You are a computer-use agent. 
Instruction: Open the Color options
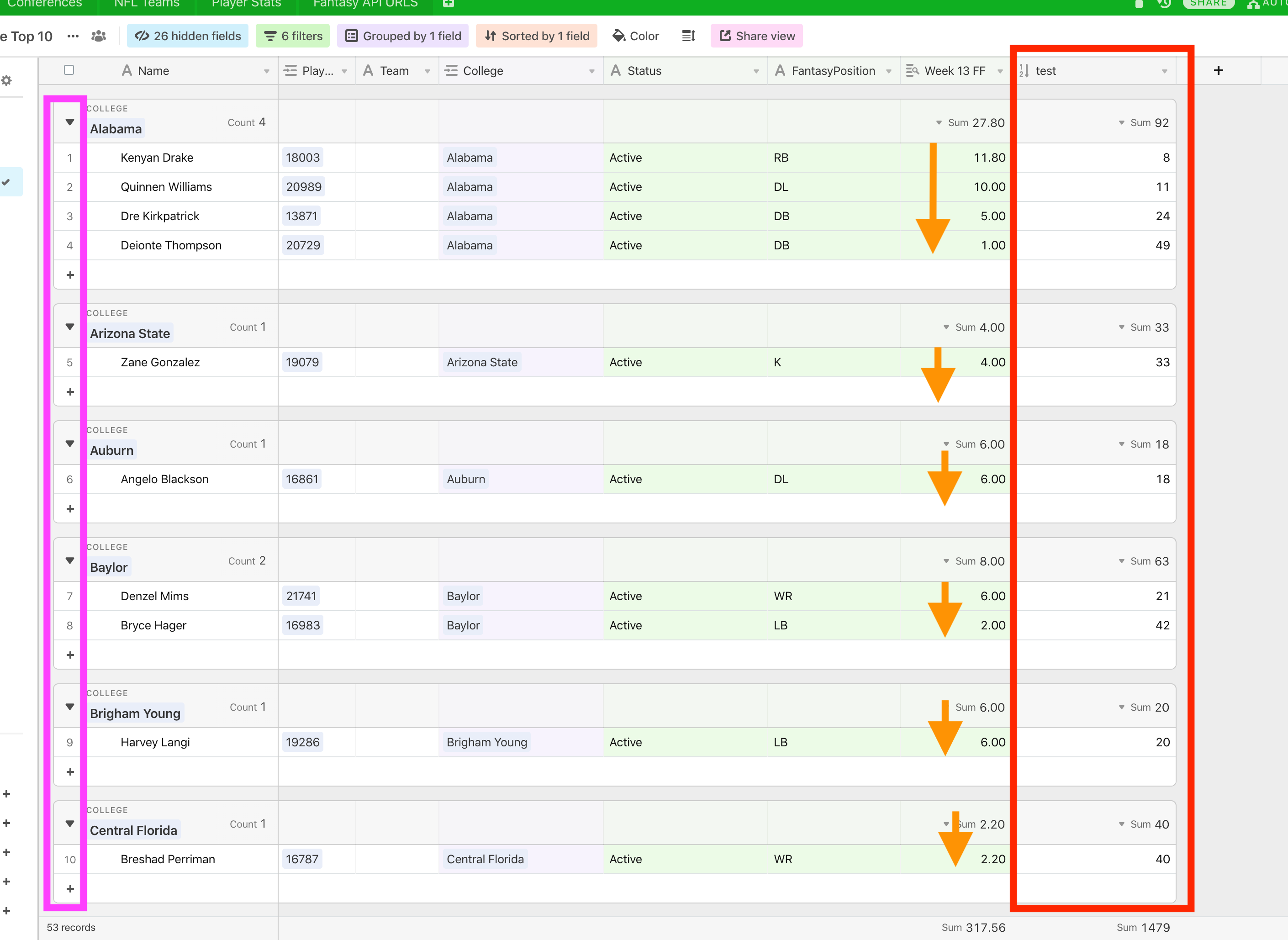tap(635, 36)
